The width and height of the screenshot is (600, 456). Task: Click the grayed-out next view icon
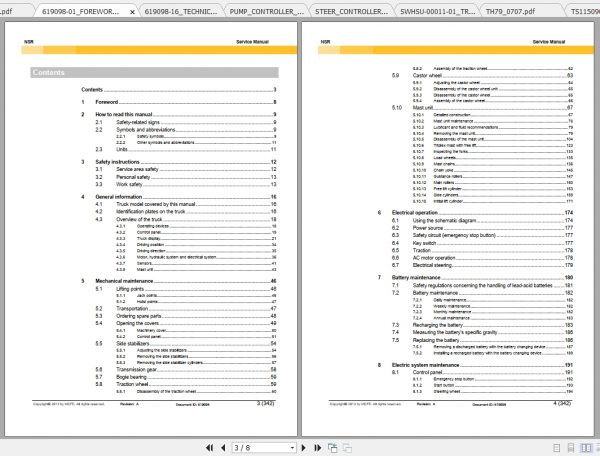[347, 448]
